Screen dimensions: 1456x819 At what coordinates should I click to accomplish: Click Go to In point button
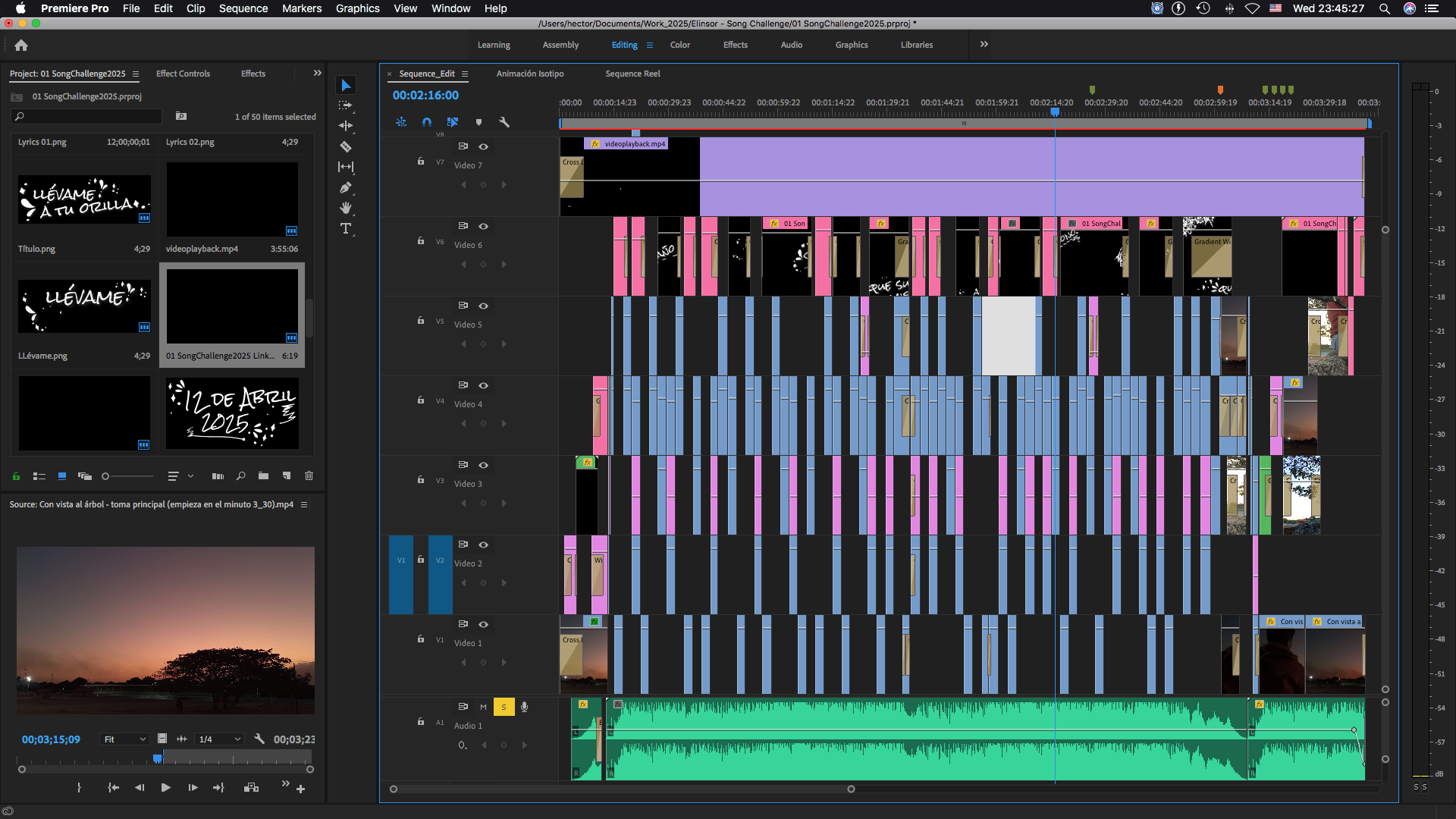114,788
